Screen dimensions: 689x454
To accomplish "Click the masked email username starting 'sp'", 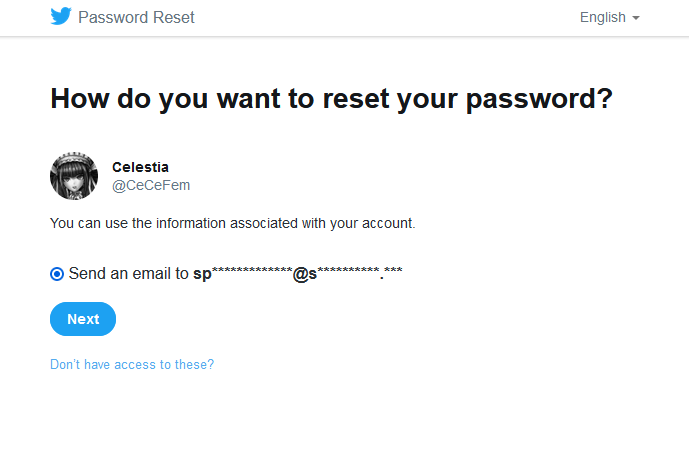I will 242,273.
